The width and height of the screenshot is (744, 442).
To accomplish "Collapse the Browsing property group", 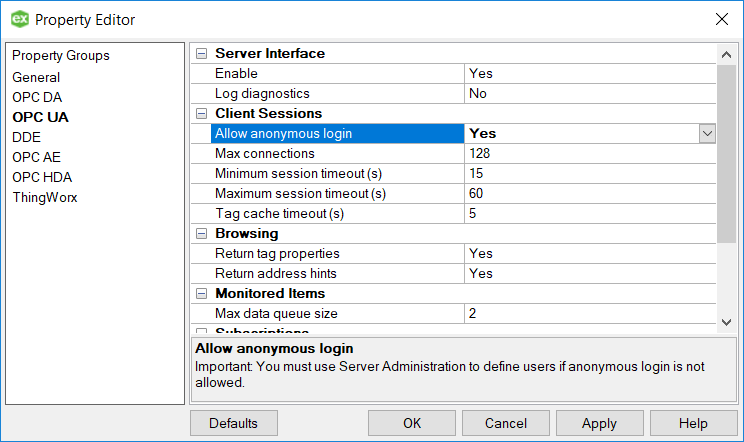I will tap(201, 233).
